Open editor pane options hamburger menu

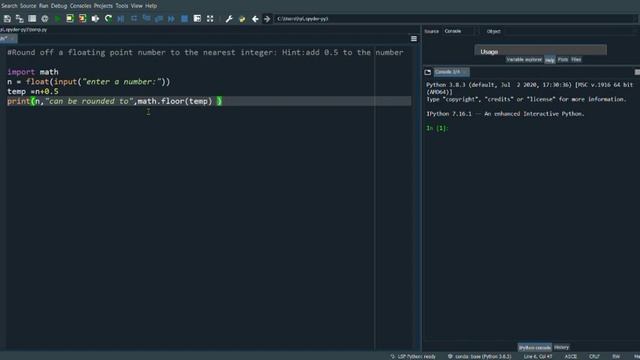413,39
